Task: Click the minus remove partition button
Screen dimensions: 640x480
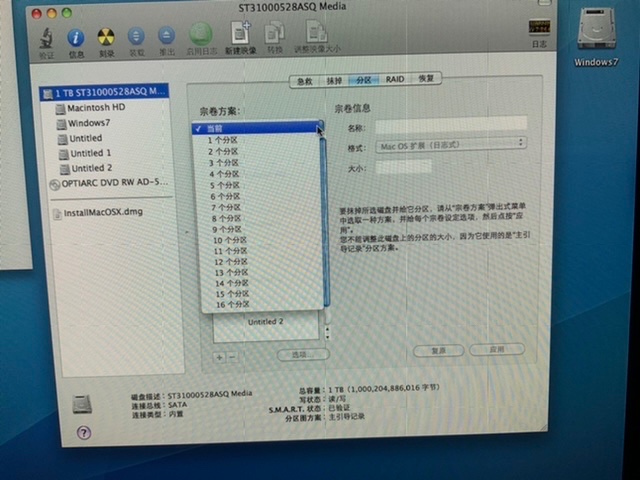Action: click(232, 357)
